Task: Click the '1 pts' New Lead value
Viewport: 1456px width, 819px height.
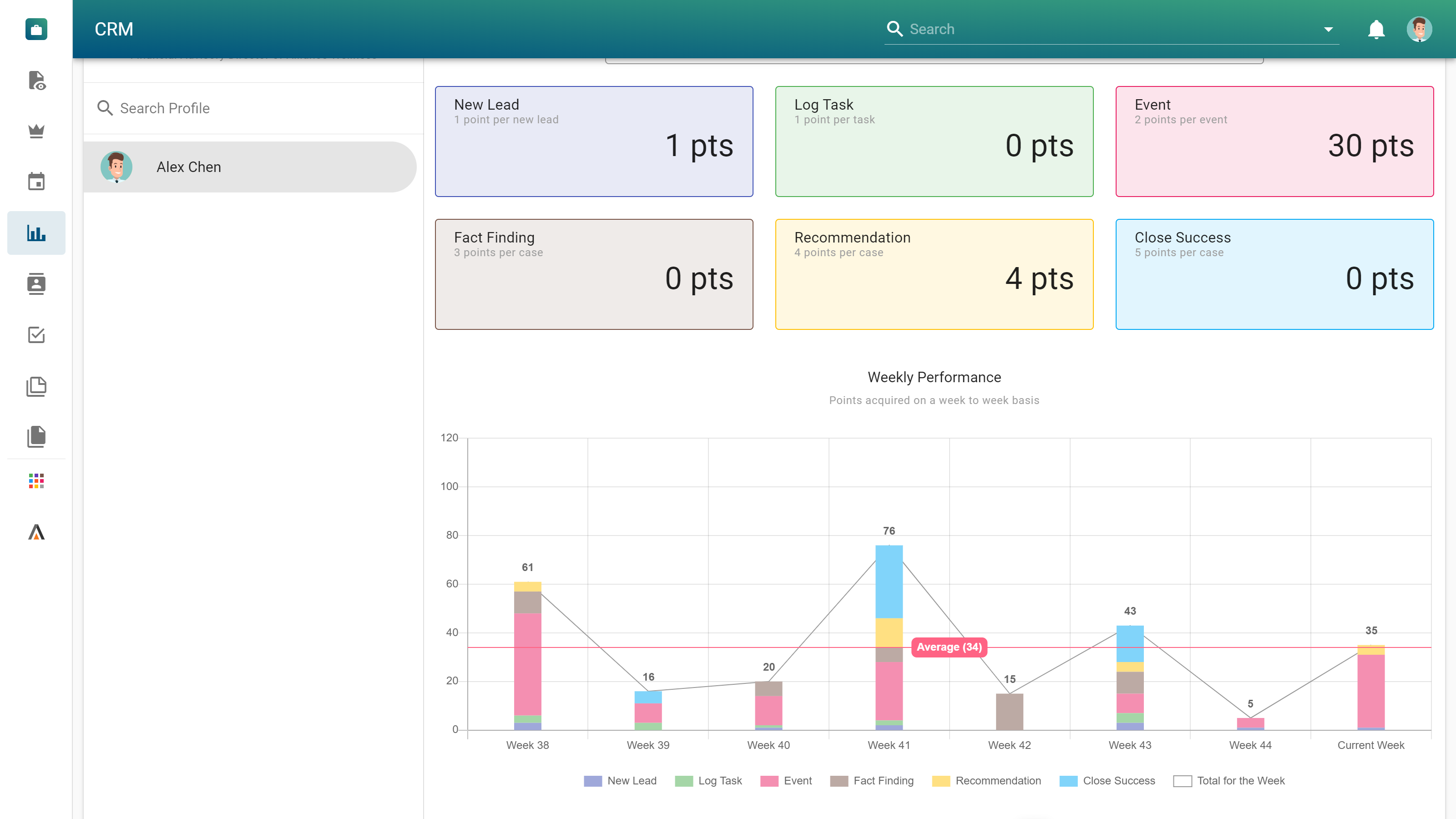Action: coord(699,146)
